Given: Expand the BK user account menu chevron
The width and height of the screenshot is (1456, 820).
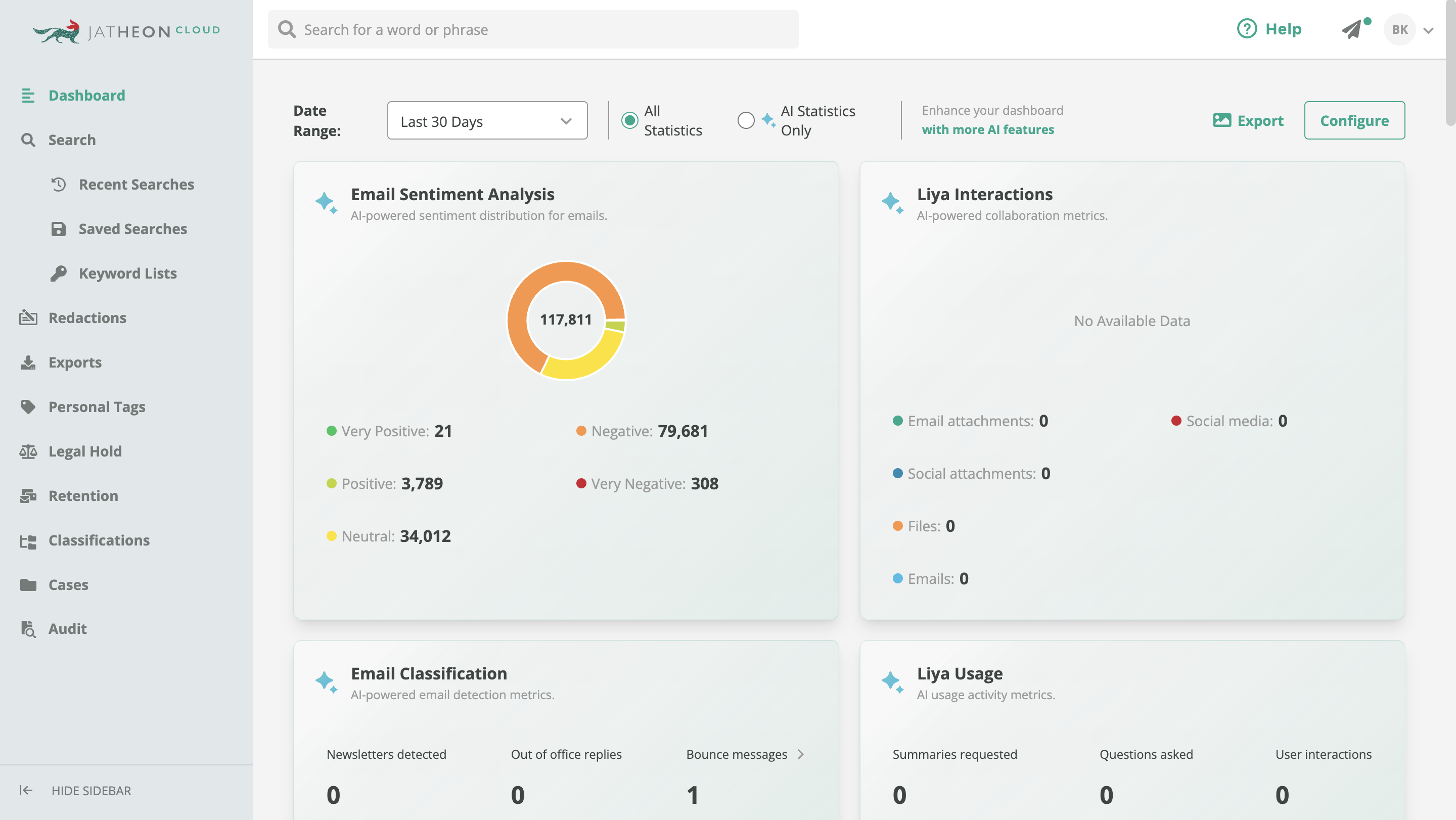Looking at the screenshot, I should (1428, 30).
